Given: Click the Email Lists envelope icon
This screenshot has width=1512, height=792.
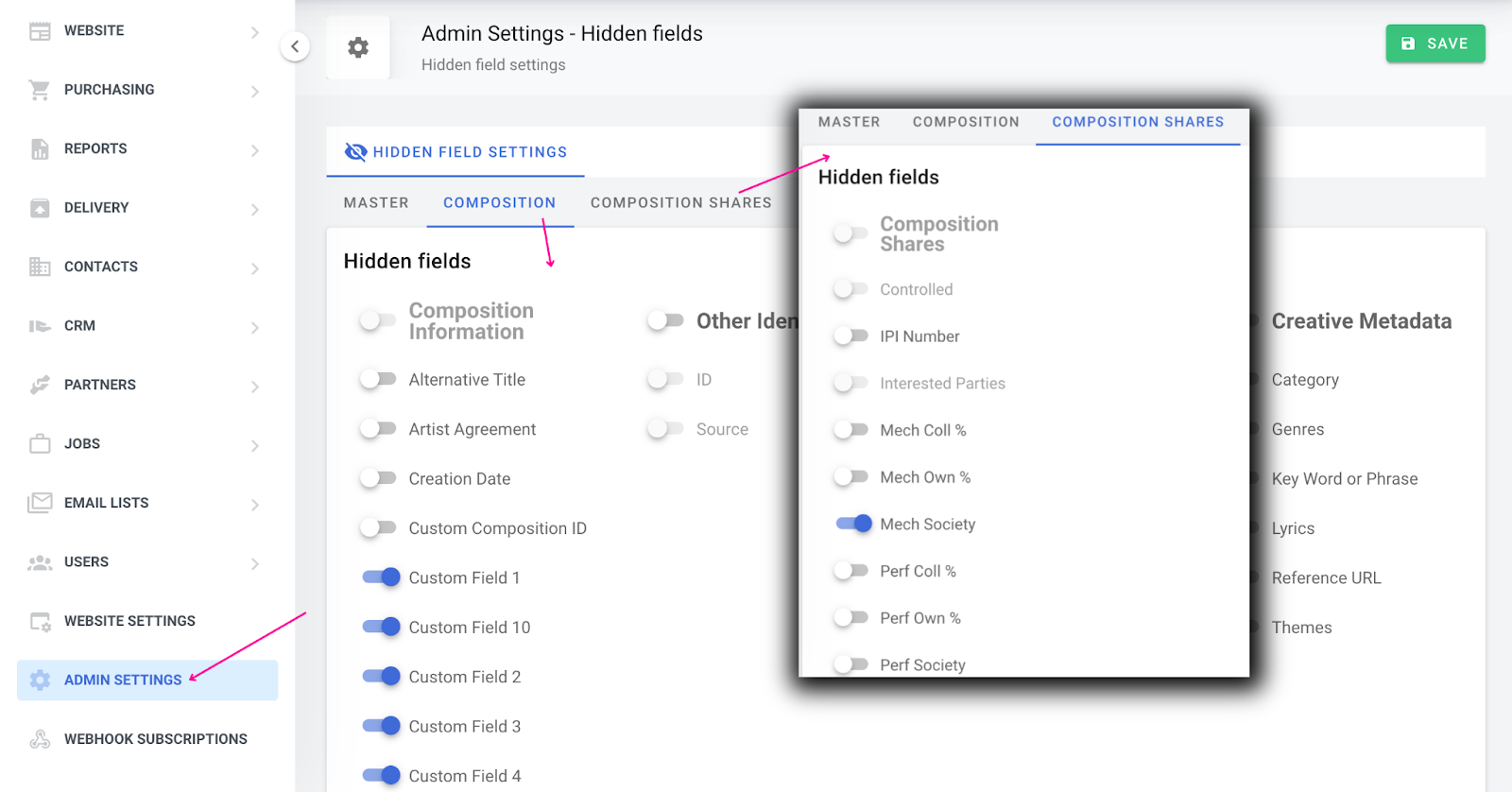Looking at the screenshot, I should 40,503.
